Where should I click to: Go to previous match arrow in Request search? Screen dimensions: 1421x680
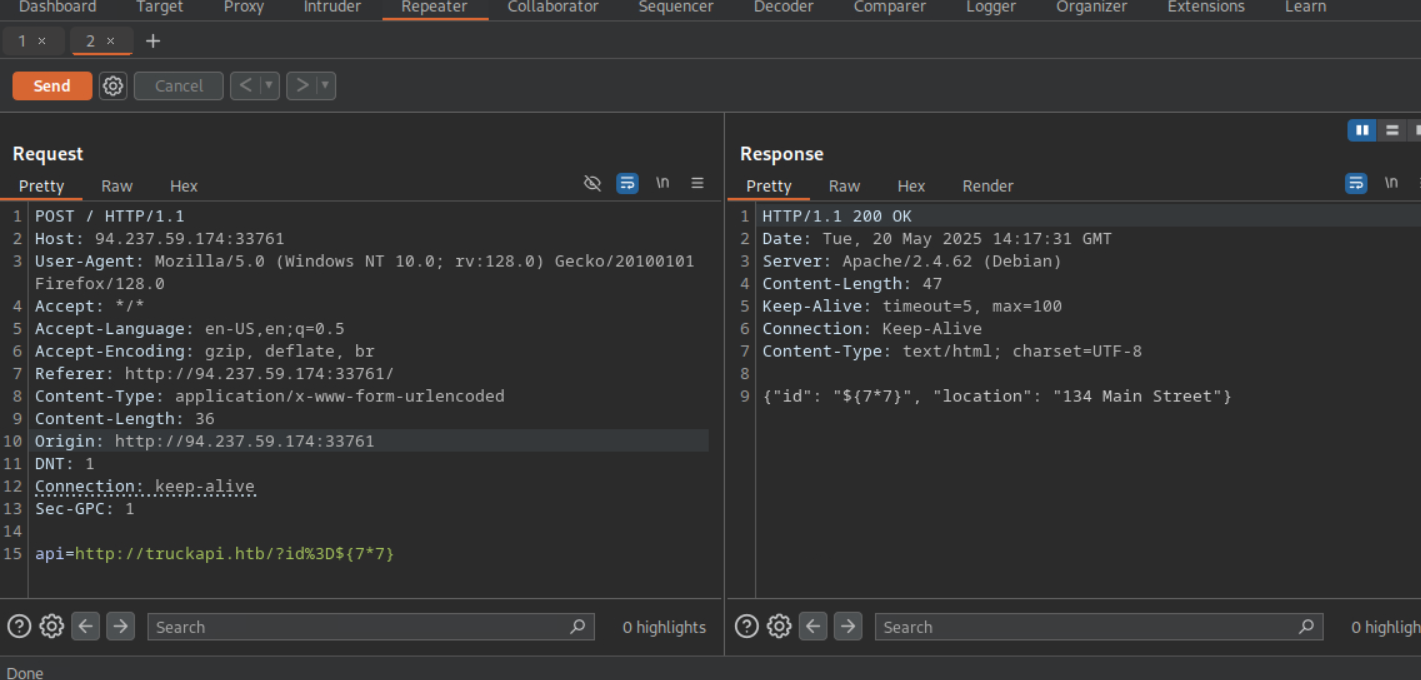point(86,627)
